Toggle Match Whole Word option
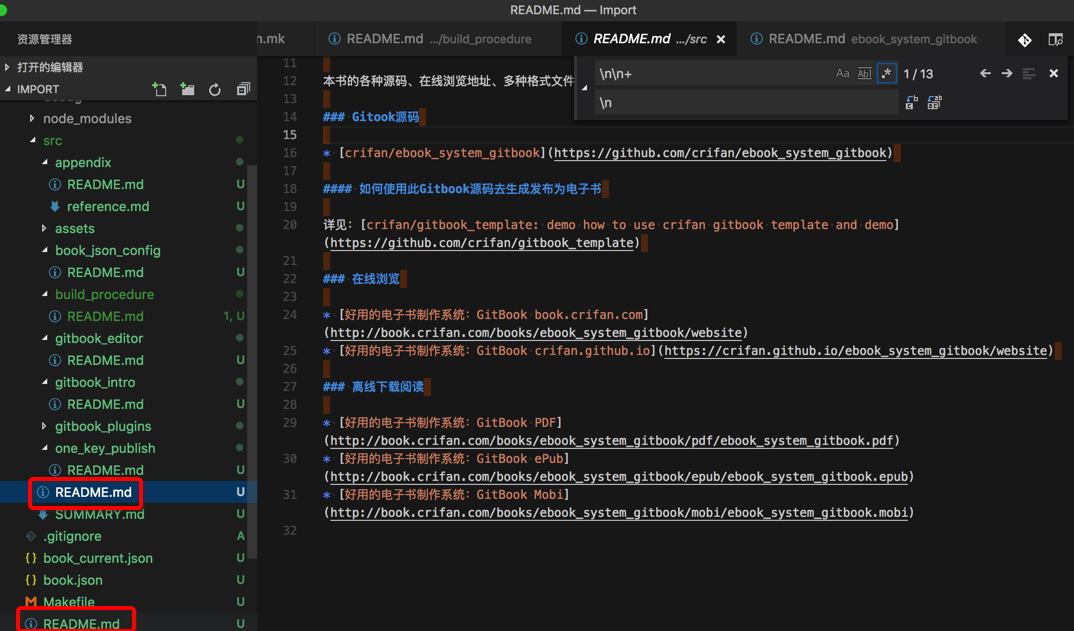Viewport: 1074px width, 631px height. click(864, 72)
